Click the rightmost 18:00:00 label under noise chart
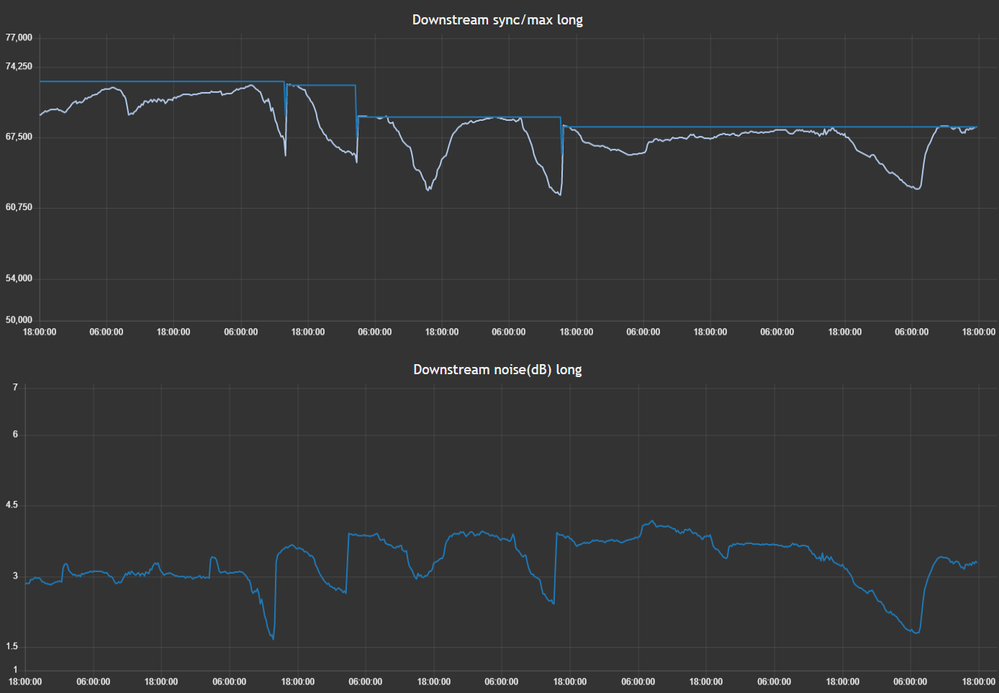The height and width of the screenshot is (693, 999). point(977,682)
